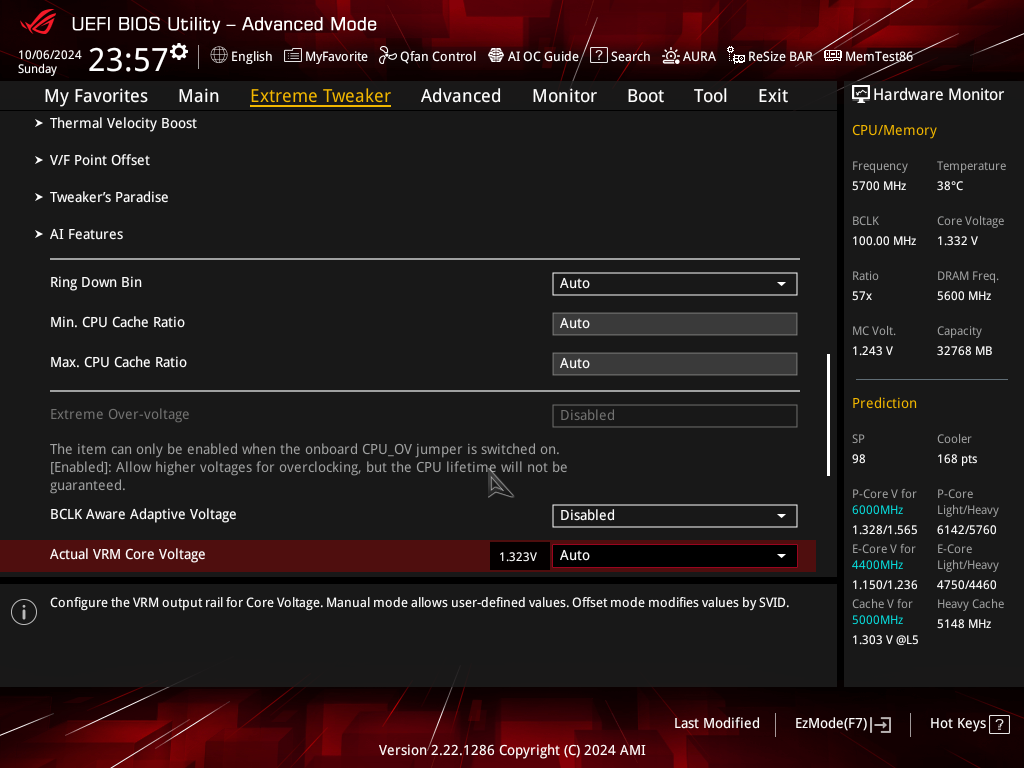The height and width of the screenshot is (768, 1024).
Task: Open AURA lighting icon
Action: tap(671, 56)
